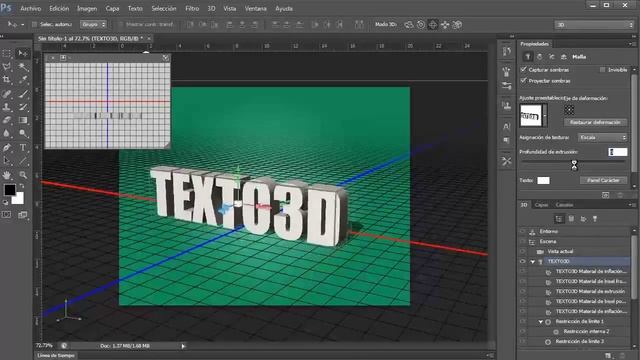Close the Sin título-1 document tab

[149, 38]
